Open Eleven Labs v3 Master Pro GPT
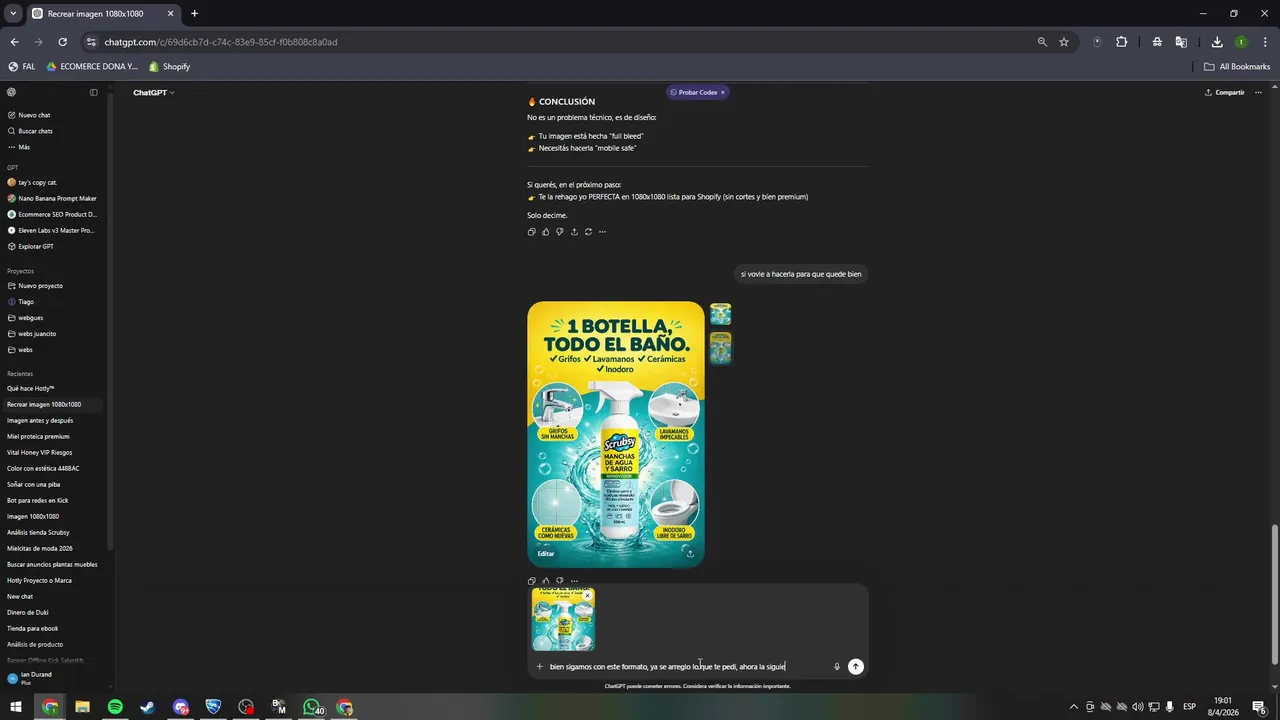This screenshot has height=720, width=1280. click(x=55, y=230)
